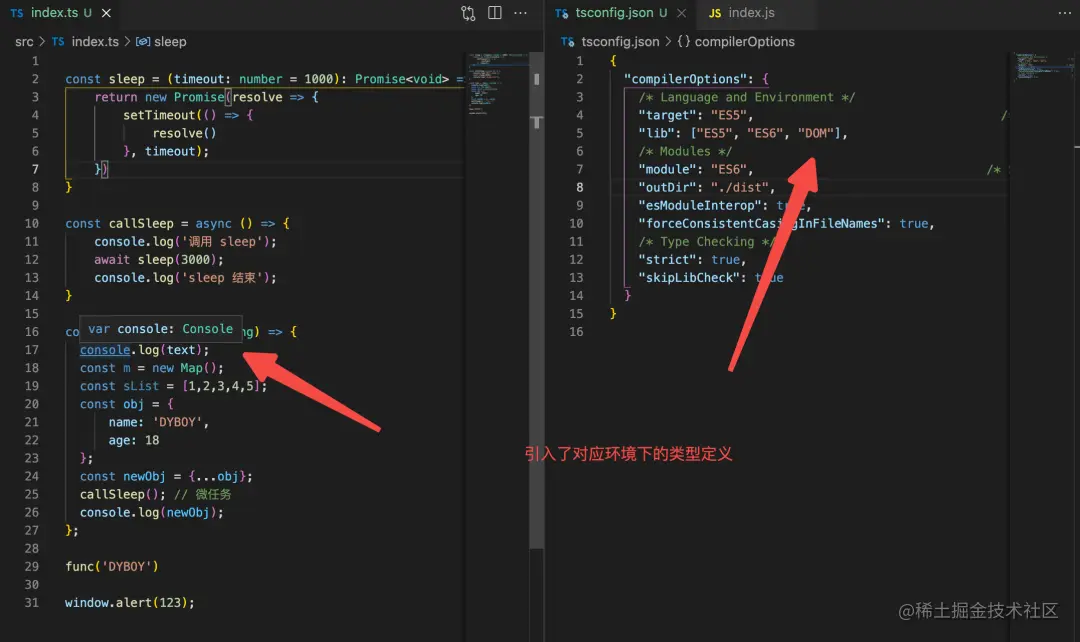1080x642 pixels.
Task: Click 'await sleep(3000);' line
Action: pos(159,260)
